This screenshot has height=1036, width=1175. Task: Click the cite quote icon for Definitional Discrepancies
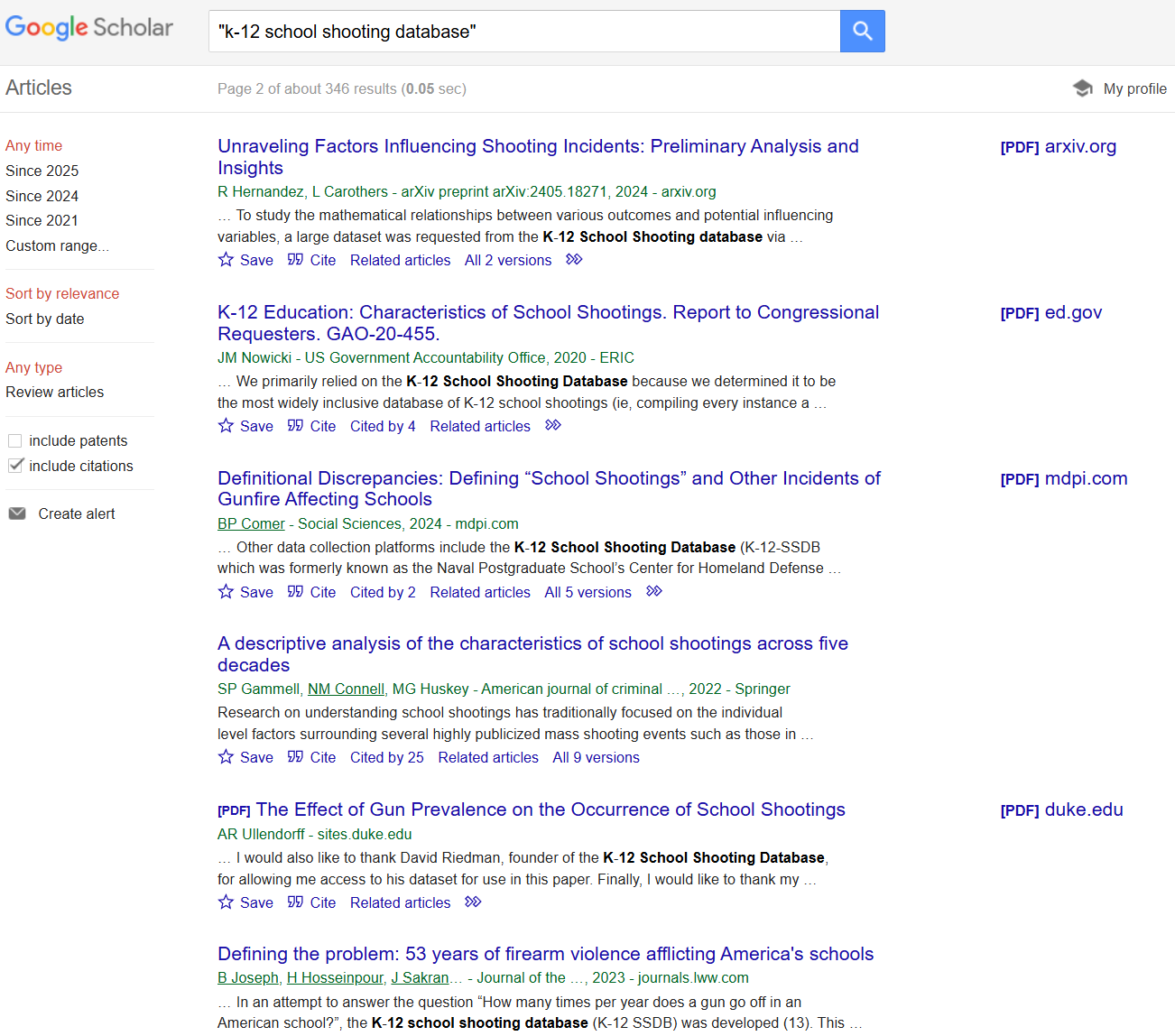click(295, 592)
